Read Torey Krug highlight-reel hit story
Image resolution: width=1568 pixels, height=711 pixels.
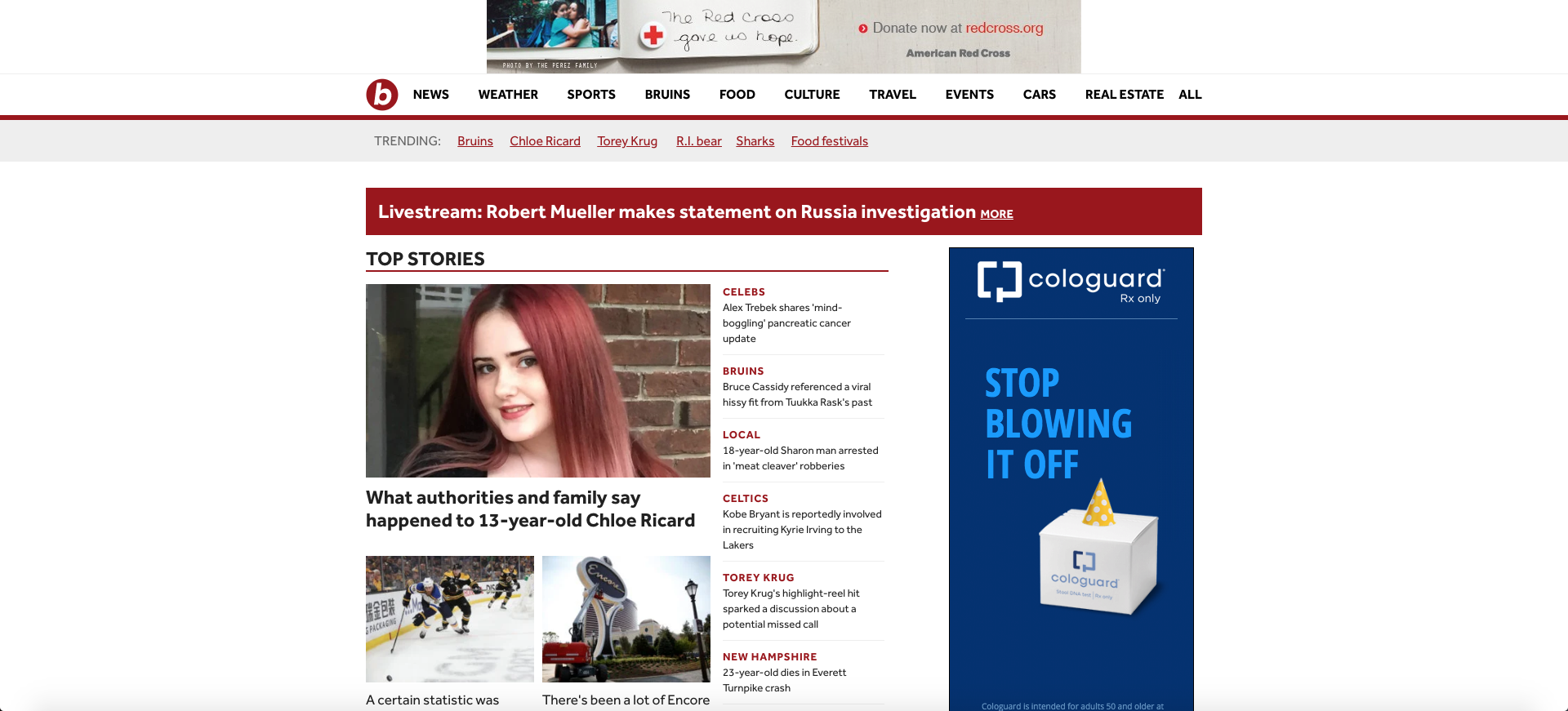(x=791, y=609)
